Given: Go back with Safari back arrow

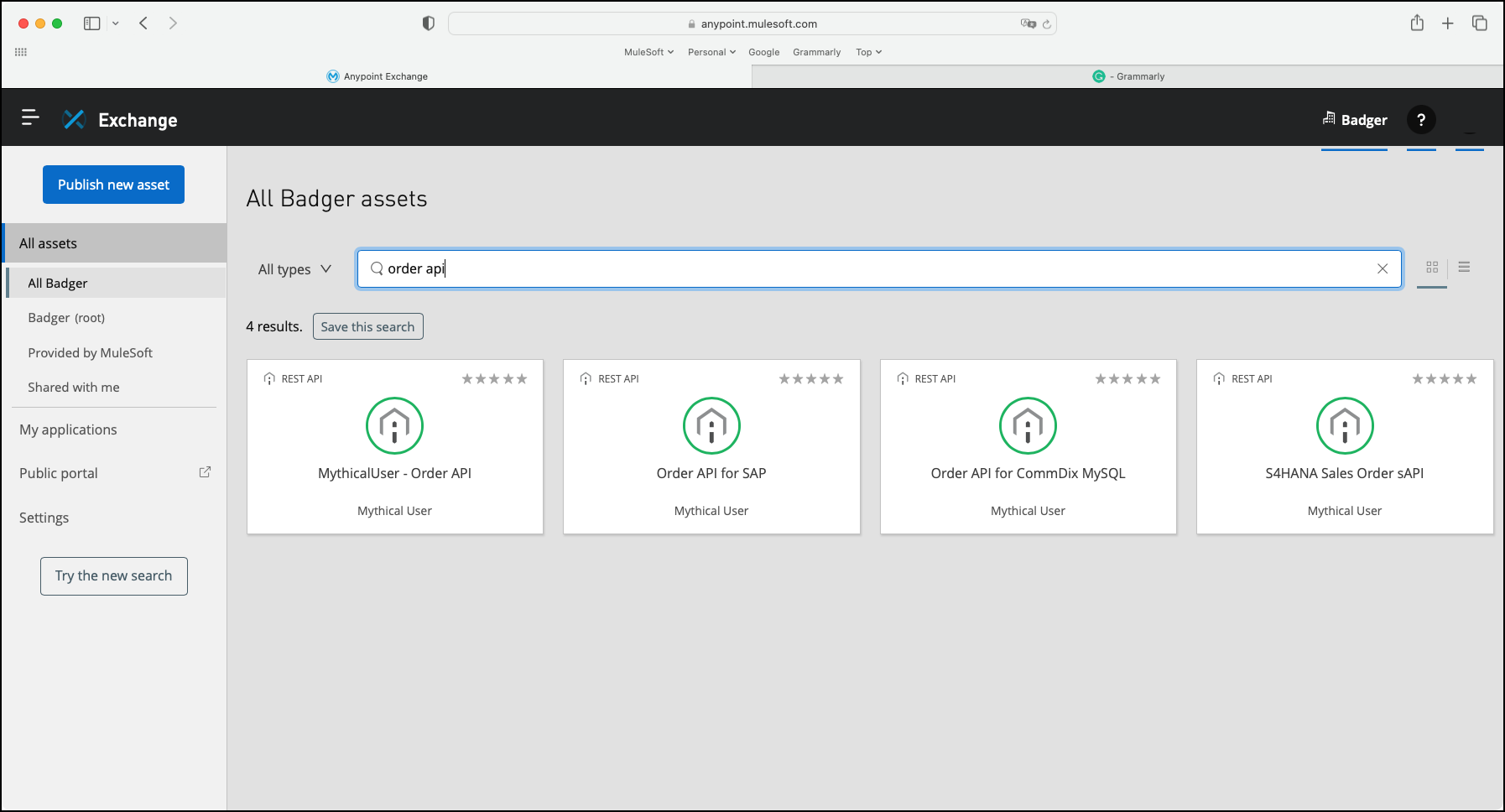Looking at the screenshot, I should 143,23.
